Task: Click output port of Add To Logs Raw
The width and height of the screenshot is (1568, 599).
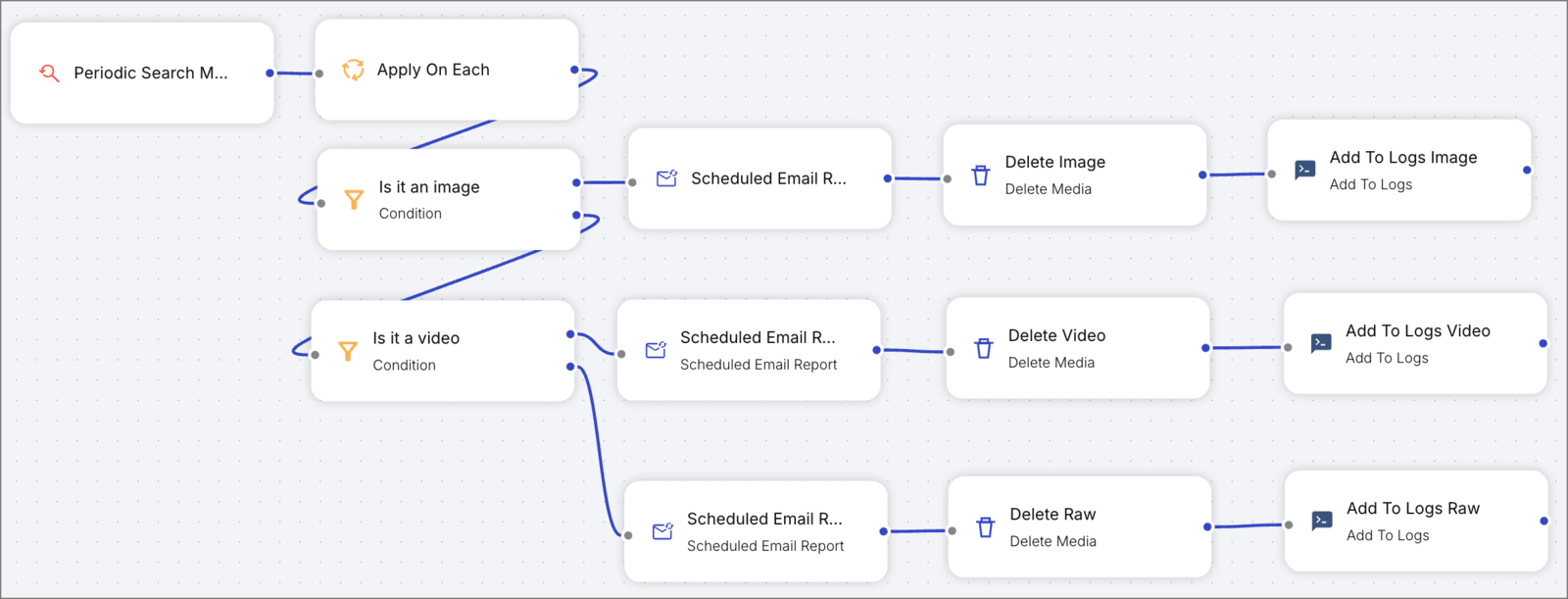Action: [x=1544, y=521]
